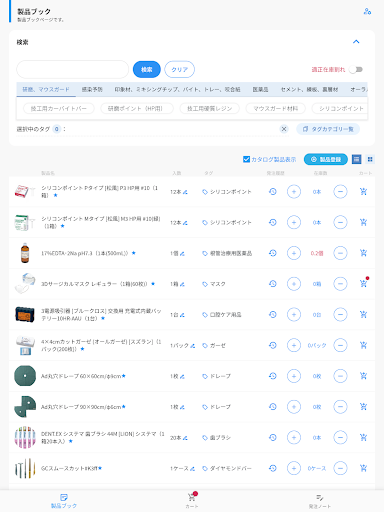This screenshot has width=384, height=512.
Task: Increase stock for シリコンポイント Pタイプ
Action: 294,192
